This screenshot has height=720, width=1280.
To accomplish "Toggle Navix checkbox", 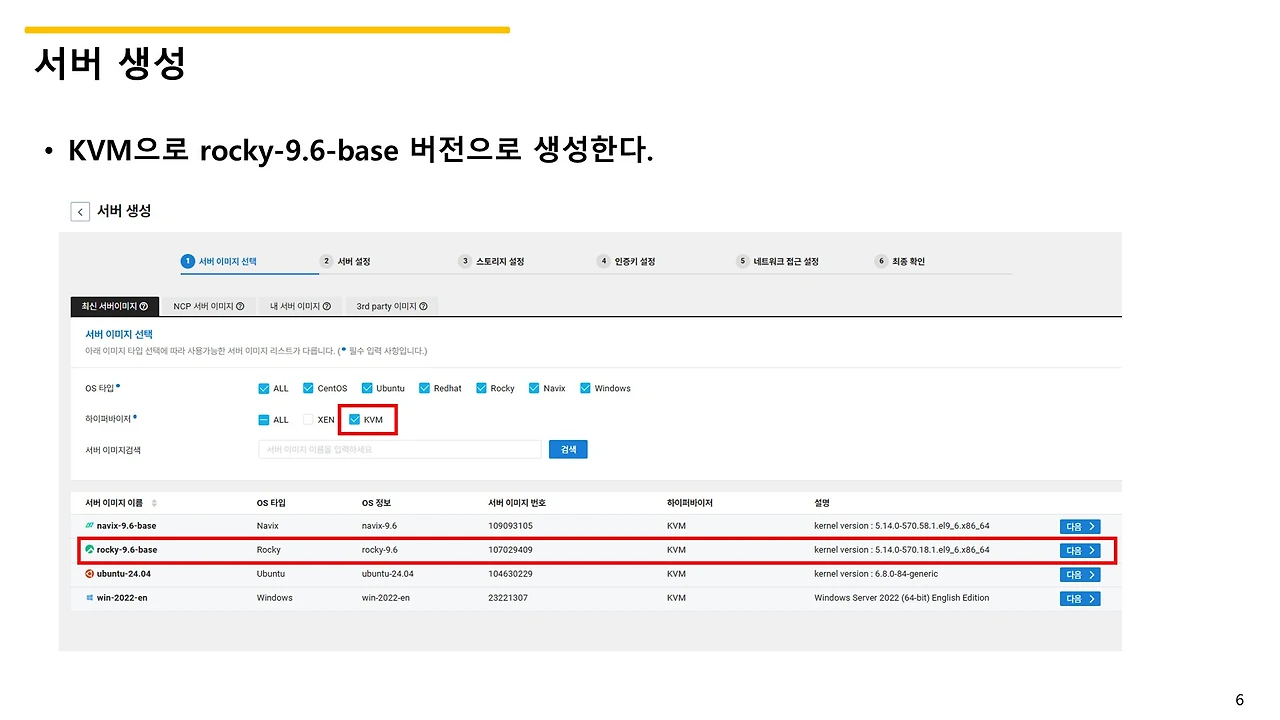I will pos(534,388).
